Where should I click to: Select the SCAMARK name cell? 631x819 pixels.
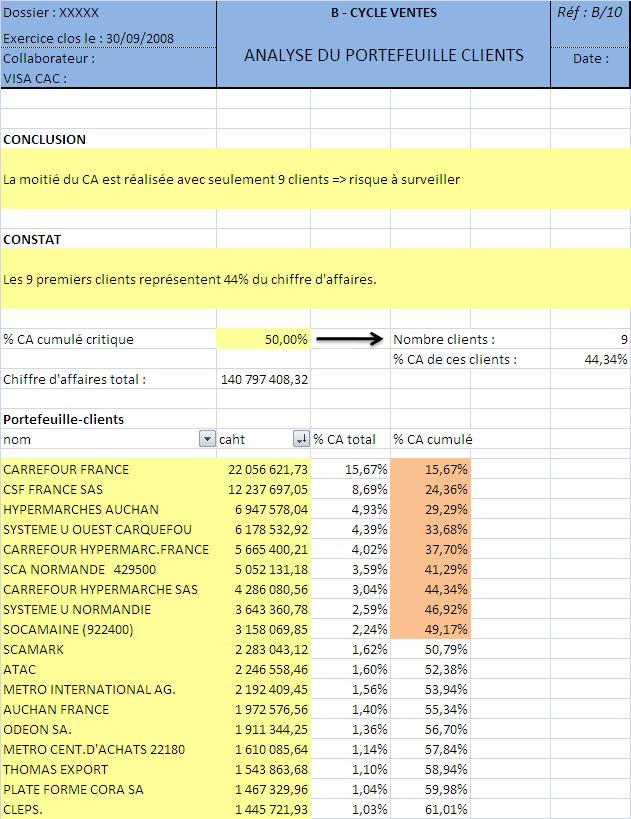109,649
